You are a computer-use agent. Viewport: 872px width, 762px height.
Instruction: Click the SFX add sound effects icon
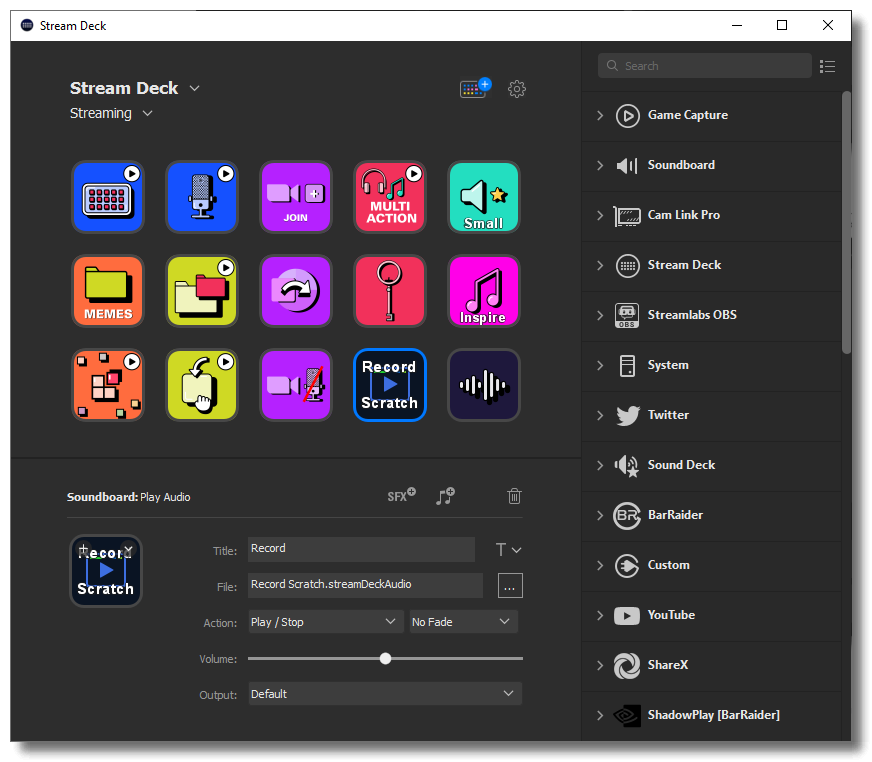[402, 495]
